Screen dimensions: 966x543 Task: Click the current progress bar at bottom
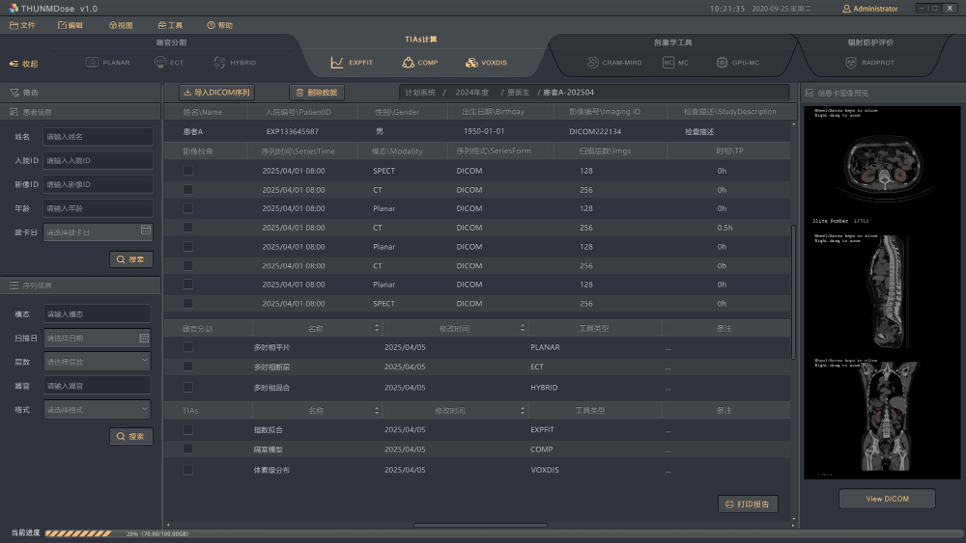click(78, 534)
